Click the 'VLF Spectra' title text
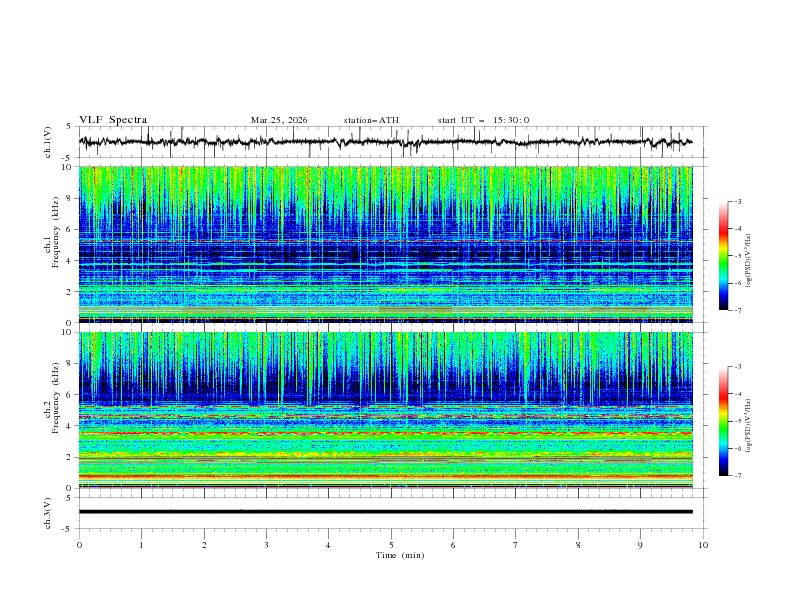The width and height of the screenshot is (792, 612). (x=113, y=120)
